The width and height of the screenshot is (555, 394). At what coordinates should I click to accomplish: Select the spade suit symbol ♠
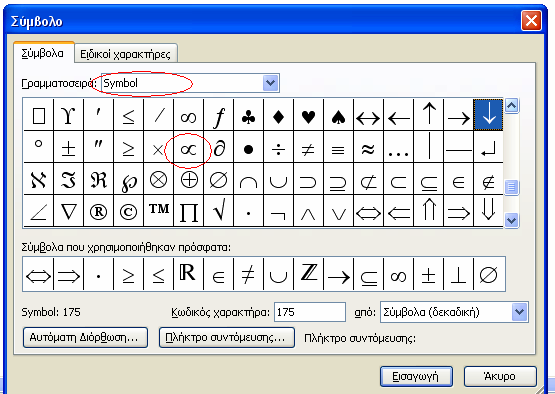(x=338, y=115)
